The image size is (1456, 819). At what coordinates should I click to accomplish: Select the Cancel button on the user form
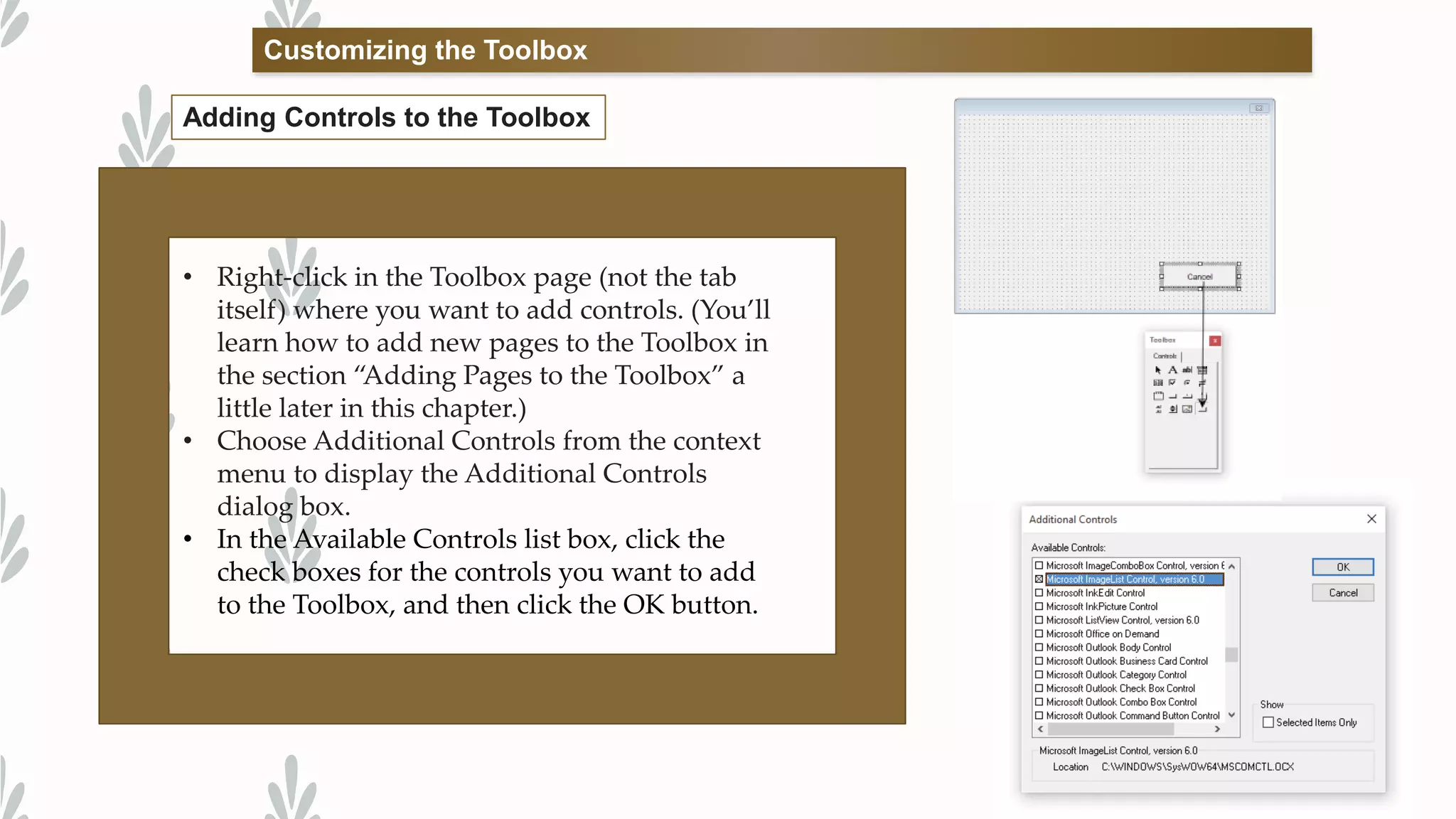coord(1199,277)
